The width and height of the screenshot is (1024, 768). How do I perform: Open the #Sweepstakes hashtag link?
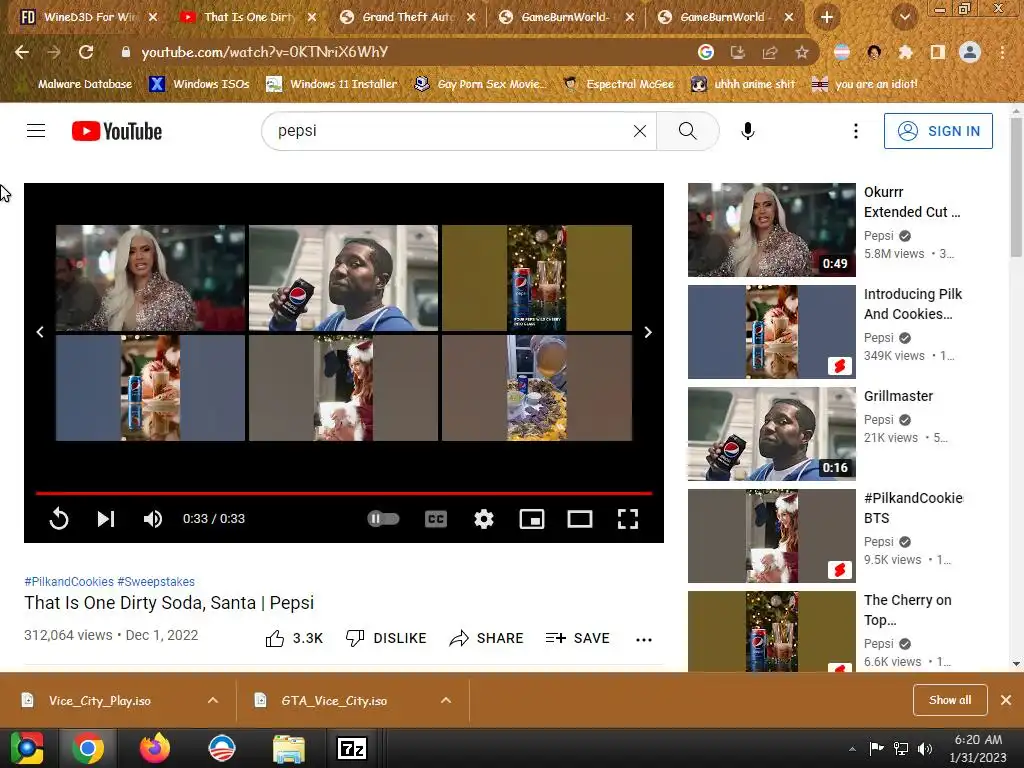coord(156,581)
